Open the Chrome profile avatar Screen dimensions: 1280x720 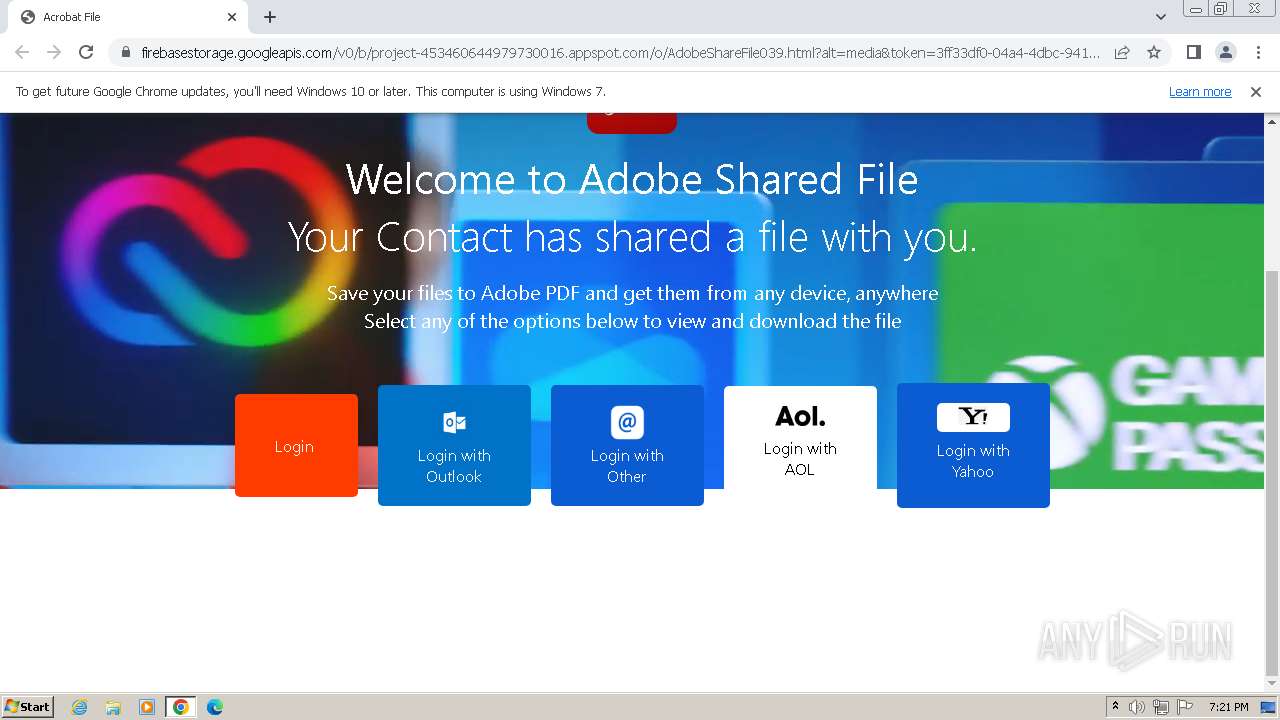(1225, 52)
